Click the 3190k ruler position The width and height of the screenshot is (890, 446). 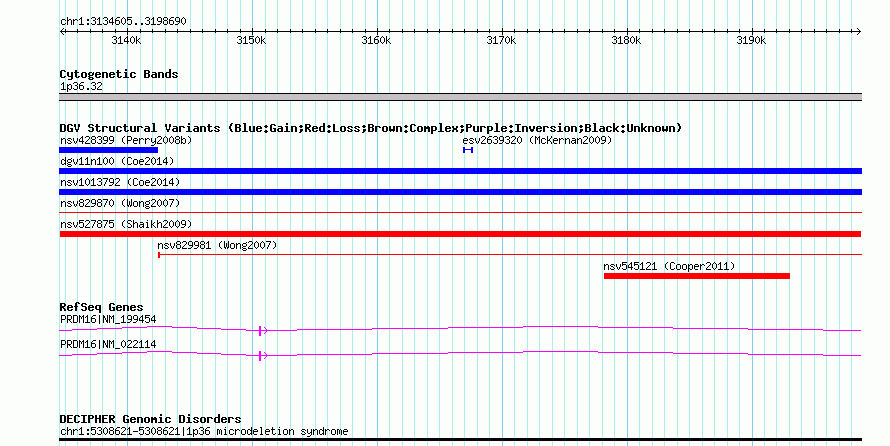pyautogui.click(x=752, y=40)
